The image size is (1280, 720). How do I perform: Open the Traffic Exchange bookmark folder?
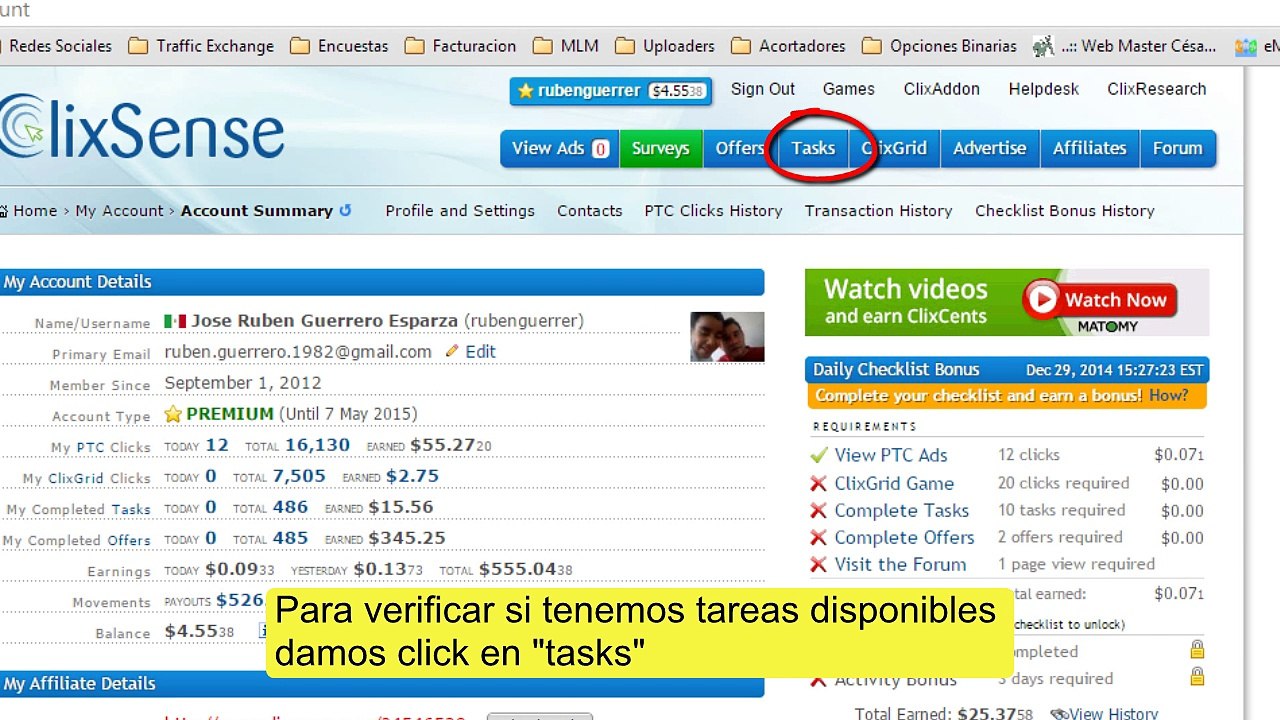click(201, 46)
